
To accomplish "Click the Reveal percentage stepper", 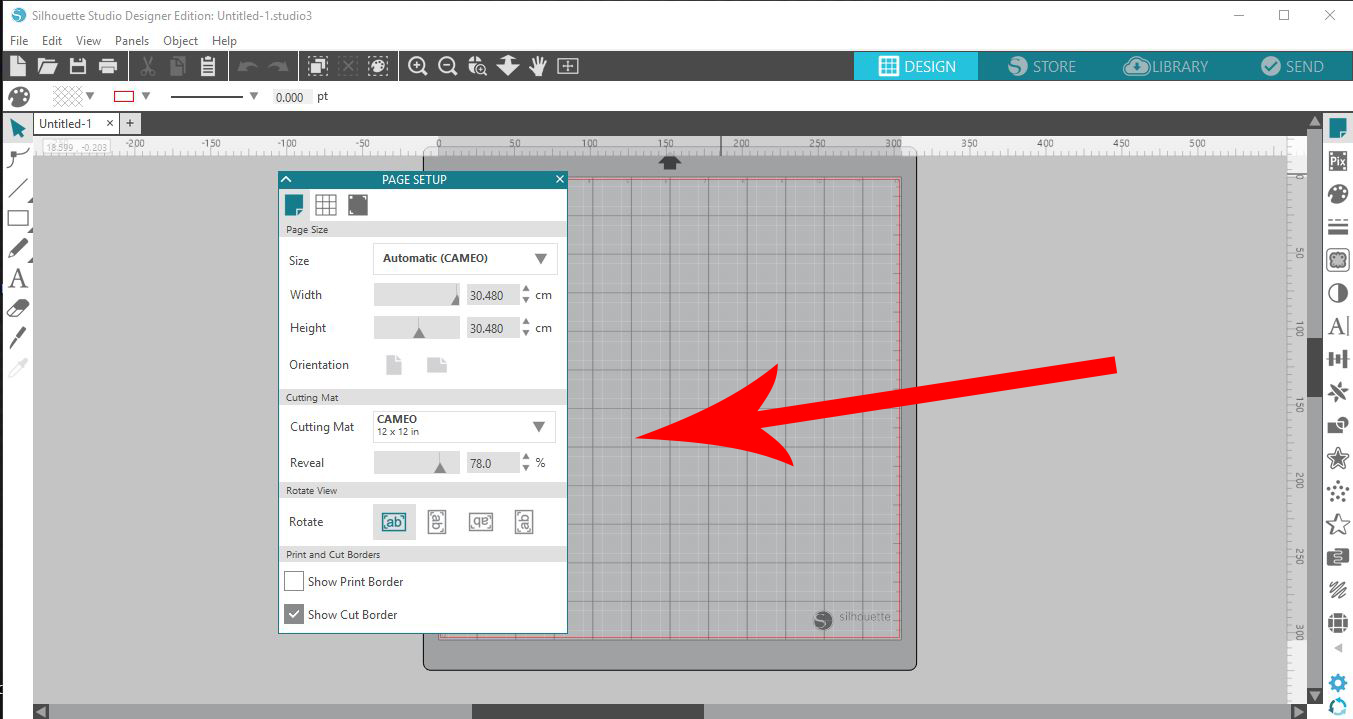I will pos(527,463).
